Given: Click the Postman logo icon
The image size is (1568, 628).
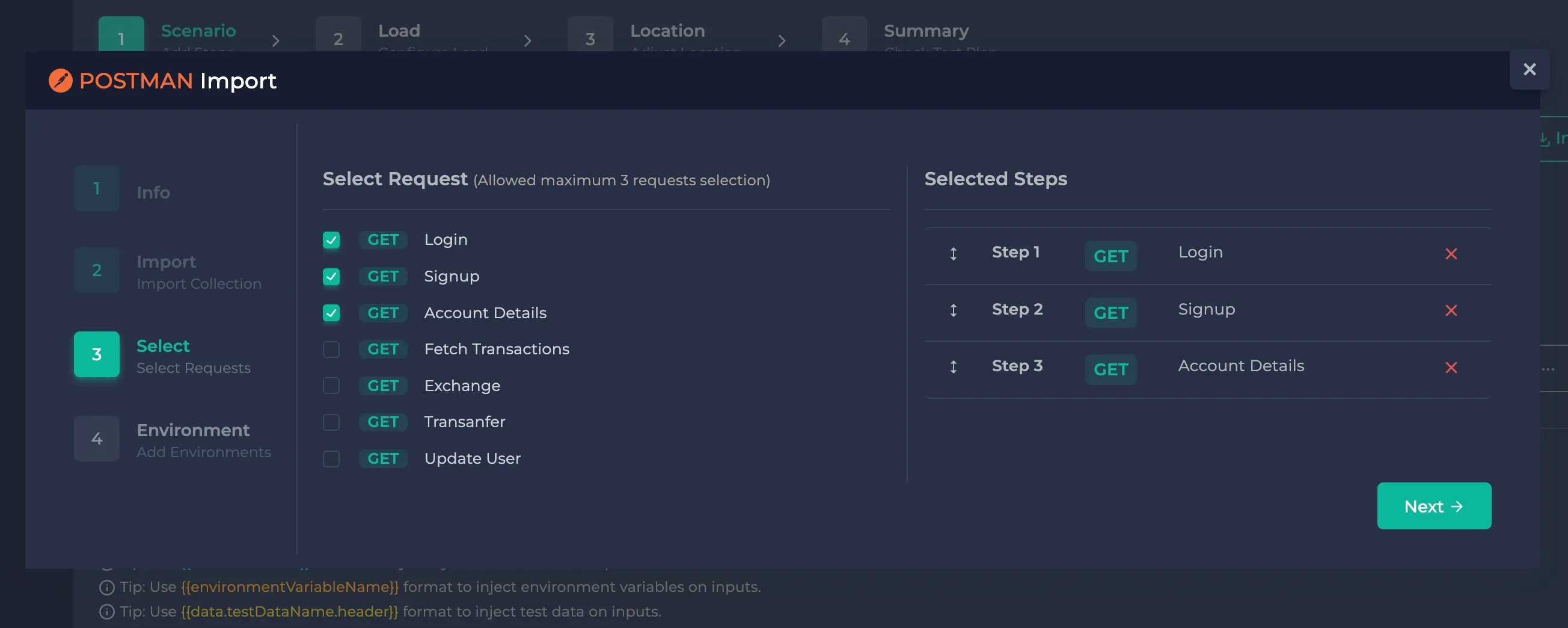Looking at the screenshot, I should click(x=60, y=81).
